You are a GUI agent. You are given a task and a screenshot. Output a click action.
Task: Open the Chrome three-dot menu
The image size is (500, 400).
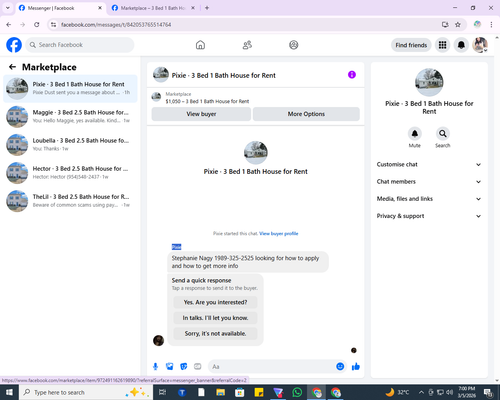[x=491, y=25]
